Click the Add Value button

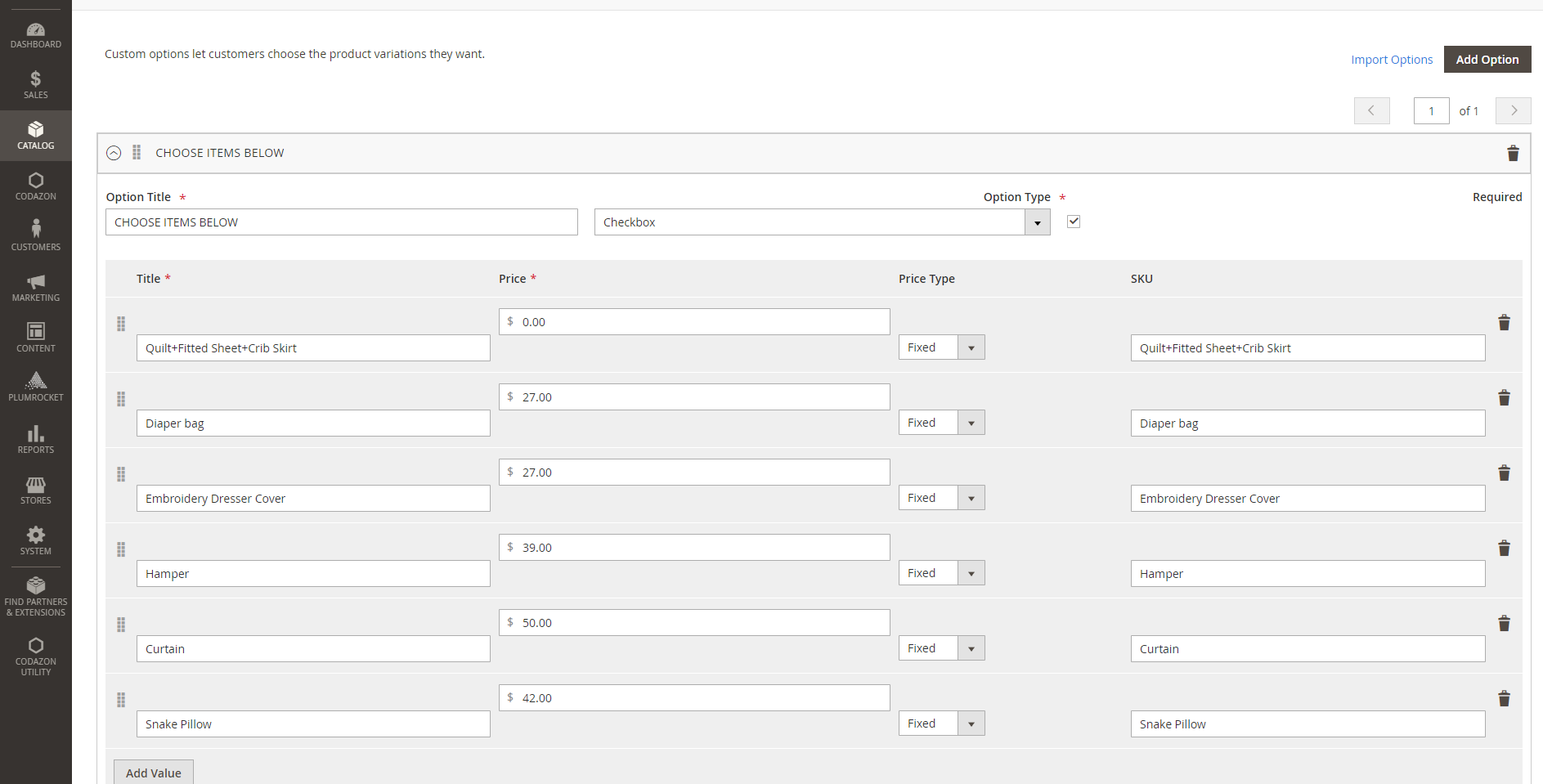tap(153, 772)
